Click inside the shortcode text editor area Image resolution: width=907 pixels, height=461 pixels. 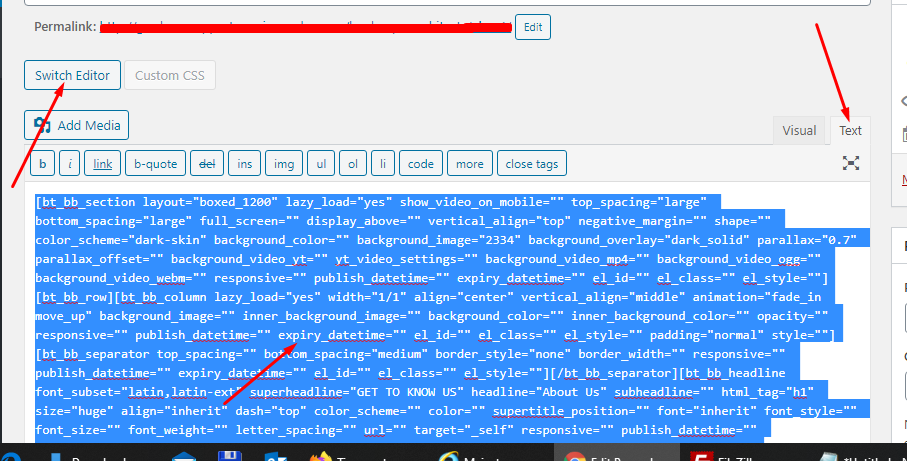(x=450, y=320)
